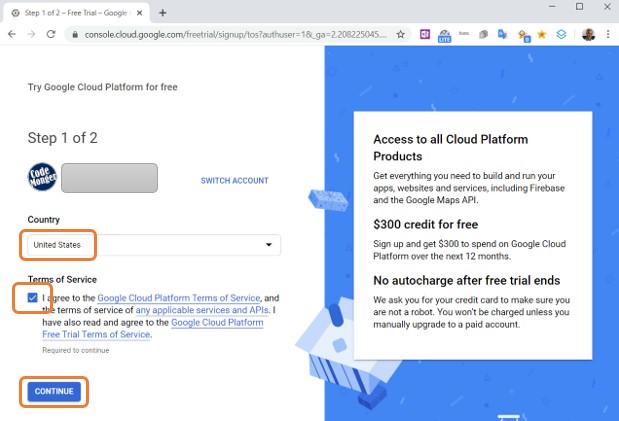Select the Step 1 of 2 Free Trial tab
The width and height of the screenshot is (619, 421).
pos(76,13)
